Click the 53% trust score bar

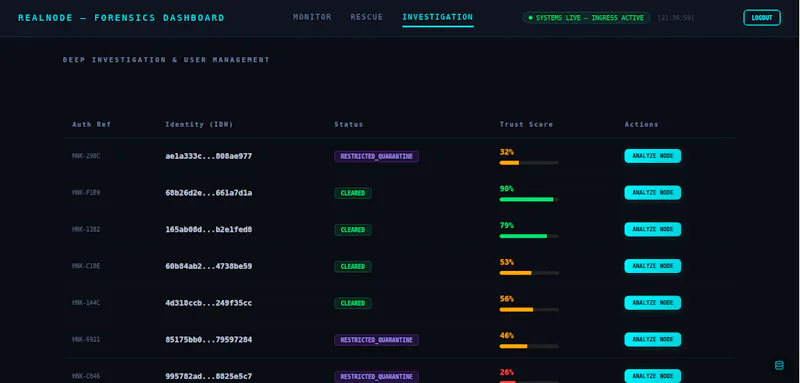(x=529, y=273)
